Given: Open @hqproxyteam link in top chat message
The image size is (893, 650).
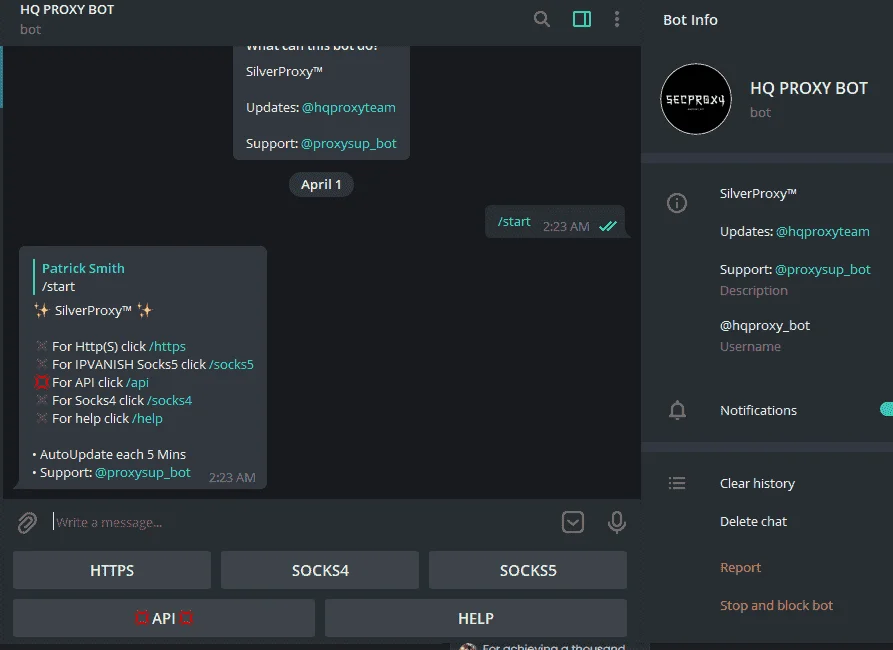Looking at the screenshot, I should click(x=349, y=108).
